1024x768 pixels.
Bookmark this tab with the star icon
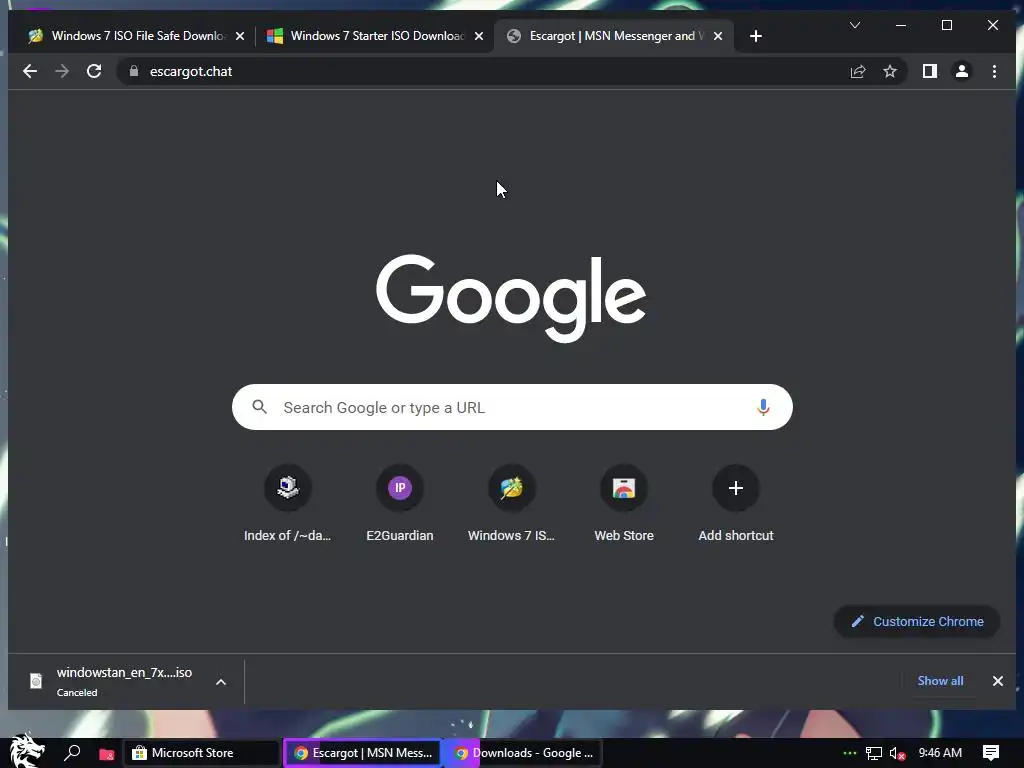[x=889, y=71]
